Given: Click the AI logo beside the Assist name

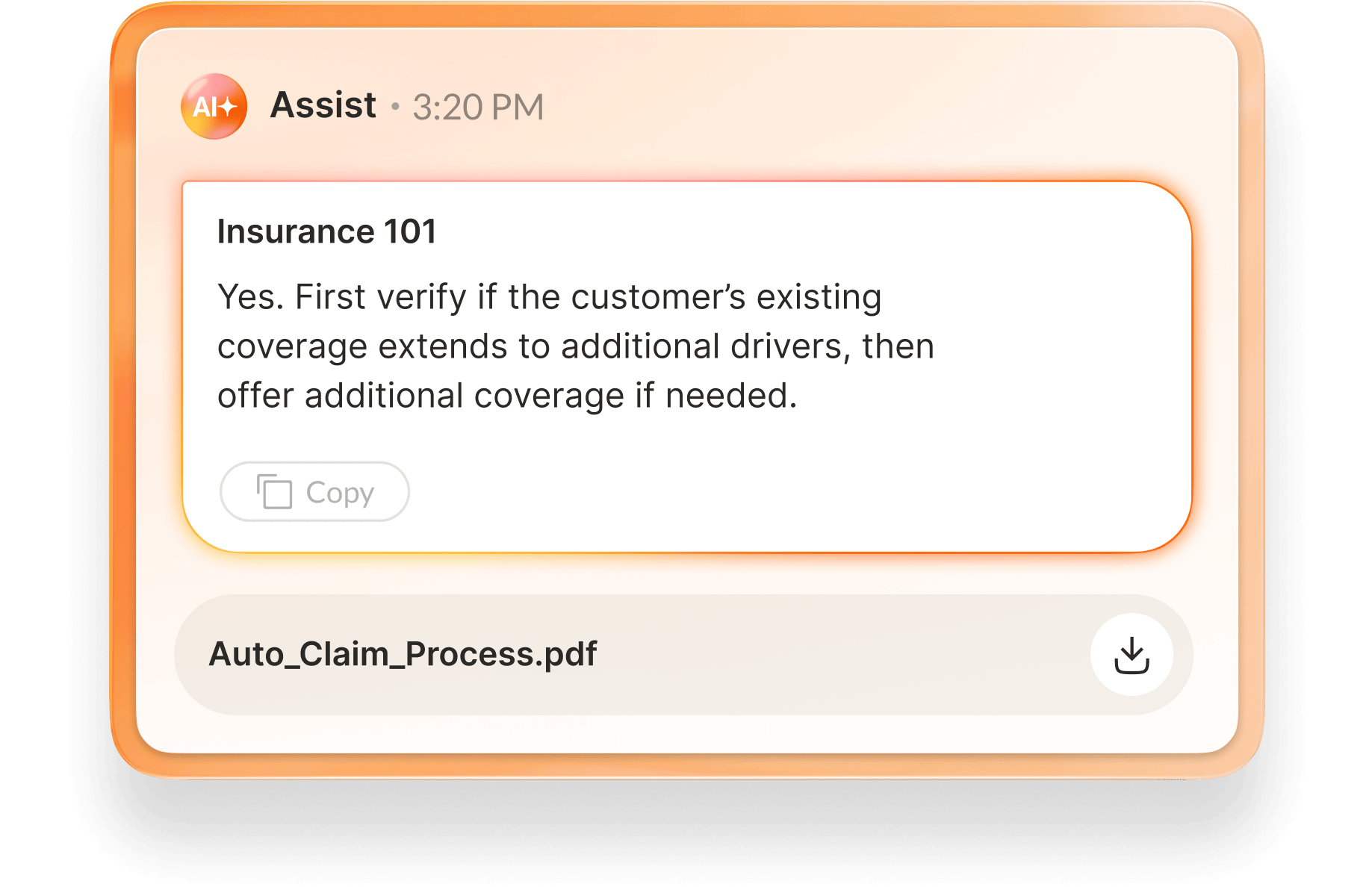Looking at the screenshot, I should pyautogui.click(x=213, y=107).
